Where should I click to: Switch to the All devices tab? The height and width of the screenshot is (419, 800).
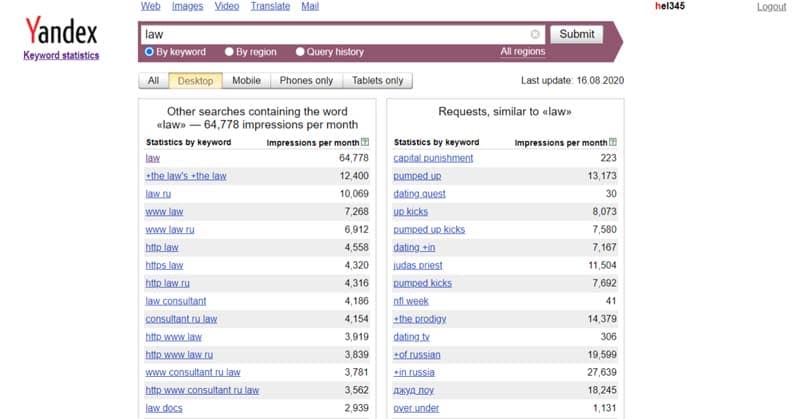pyautogui.click(x=153, y=81)
